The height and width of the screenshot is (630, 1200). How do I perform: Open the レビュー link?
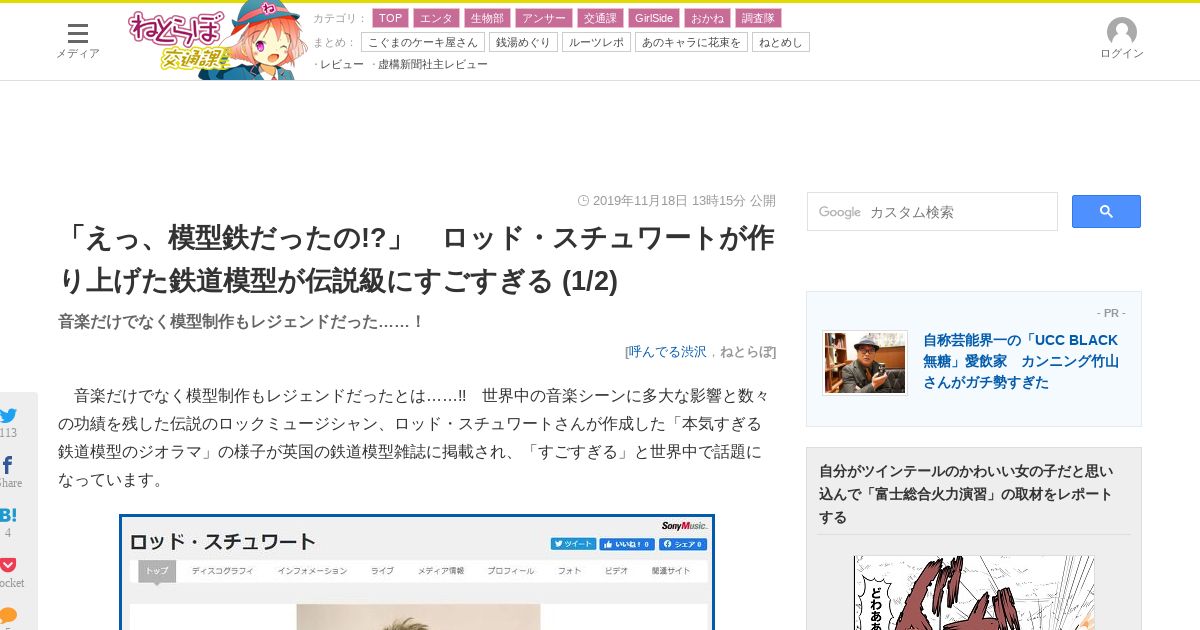[x=342, y=64]
